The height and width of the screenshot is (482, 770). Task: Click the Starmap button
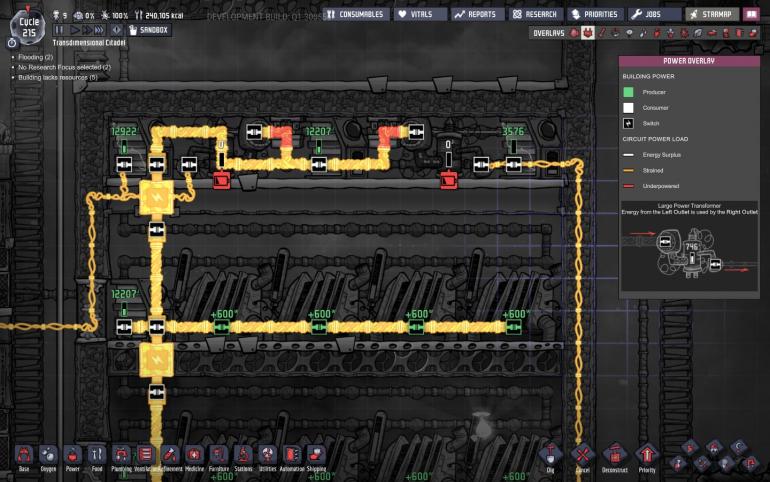point(711,14)
